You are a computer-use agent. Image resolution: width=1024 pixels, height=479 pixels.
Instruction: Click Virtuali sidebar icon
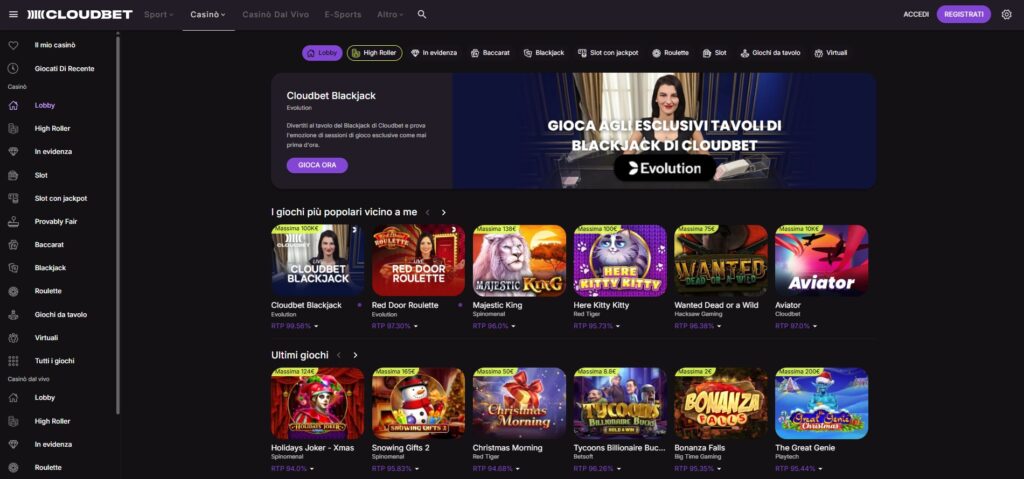point(13,338)
